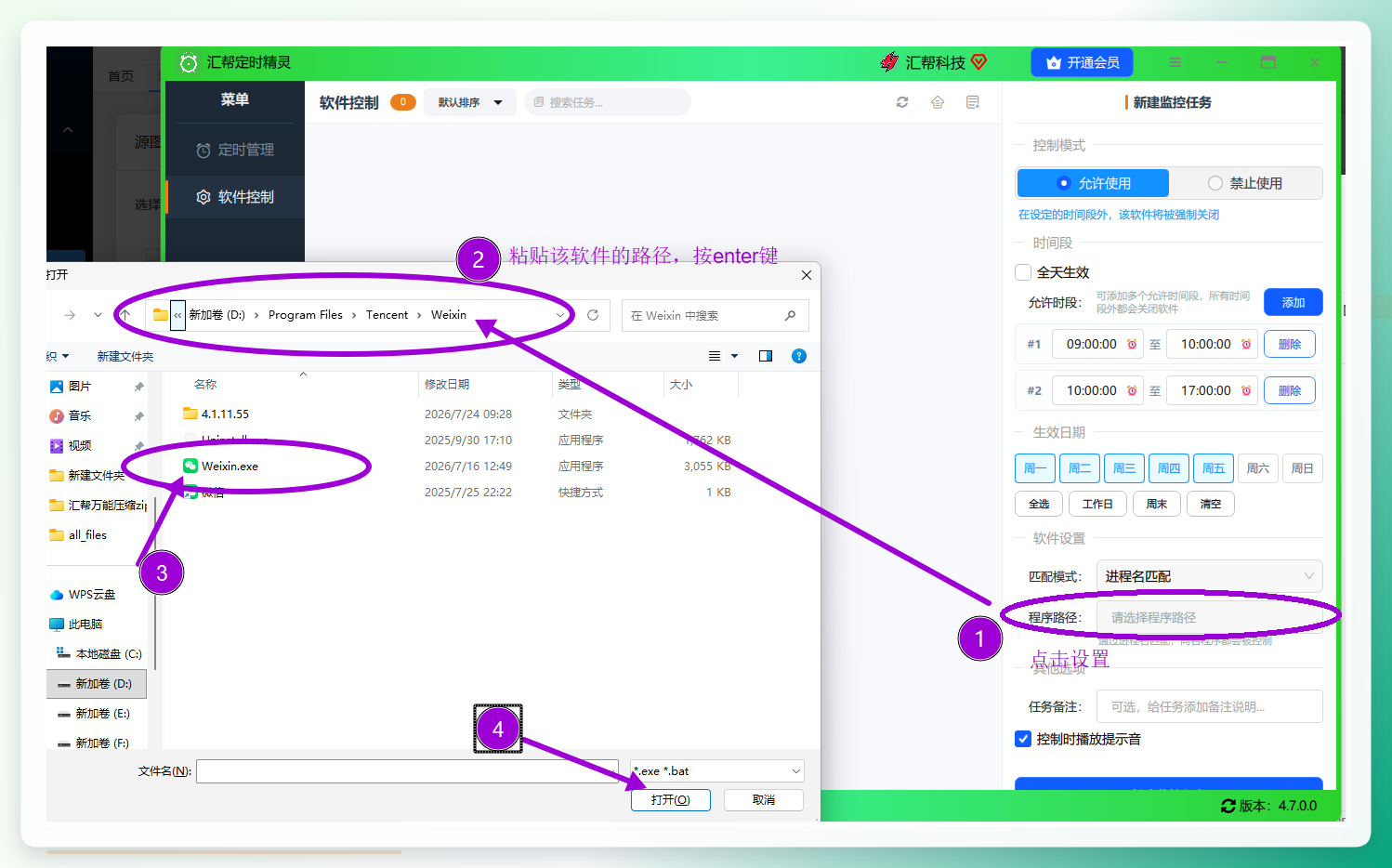The width and height of the screenshot is (1392, 868).
Task: Click the 添加 time period button
Action: tap(1293, 302)
